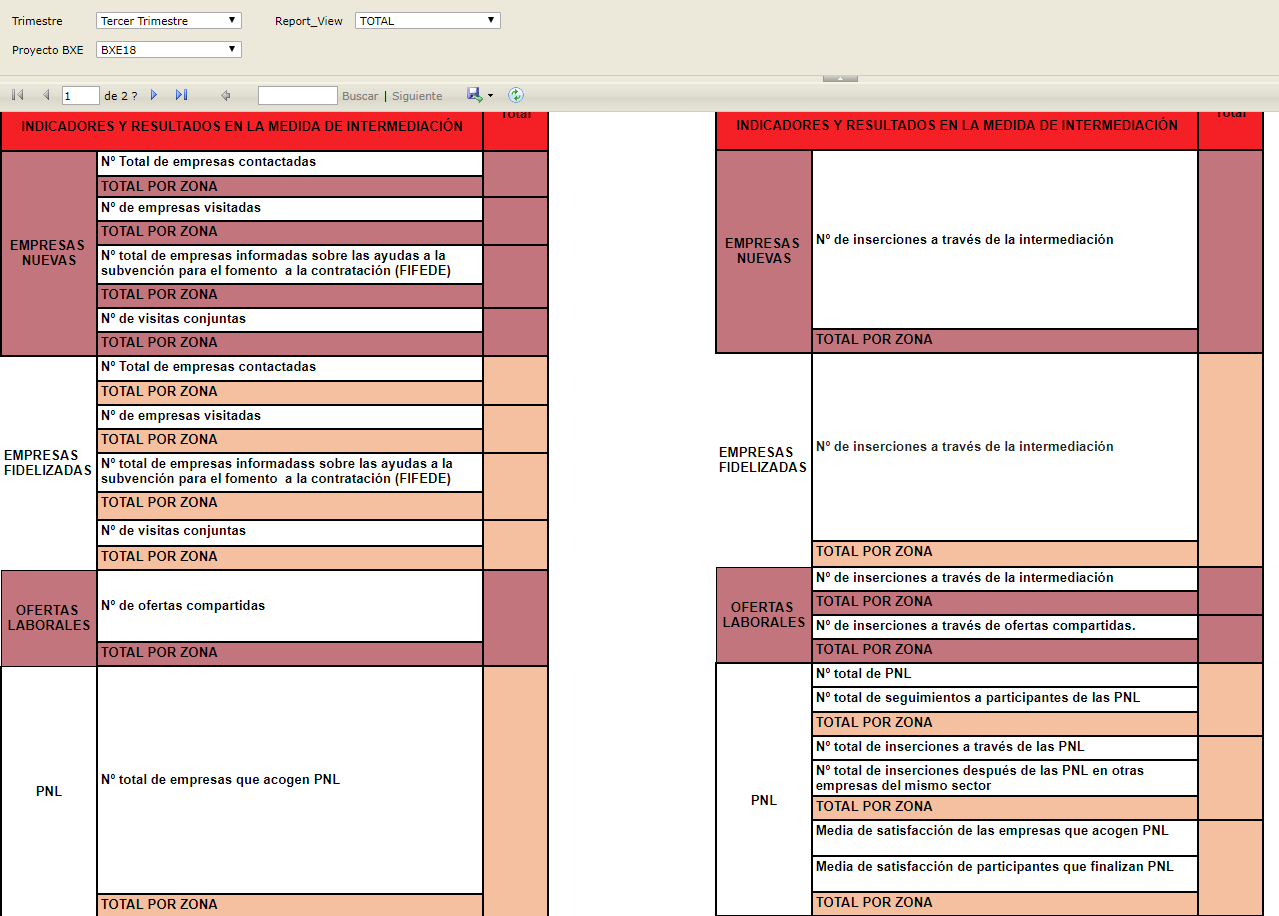Jump to the last report page
This screenshot has width=1279, height=916.
click(181, 95)
